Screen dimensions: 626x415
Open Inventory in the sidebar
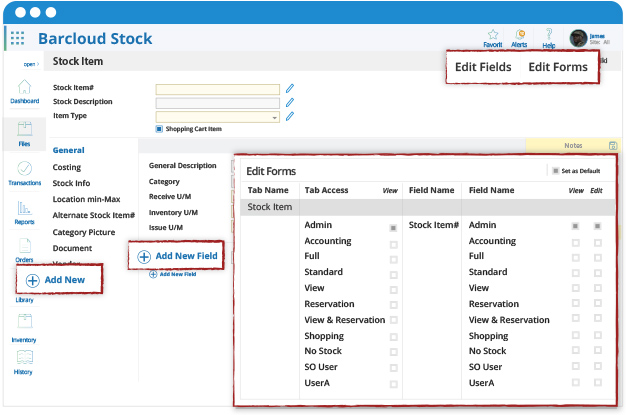(24, 328)
